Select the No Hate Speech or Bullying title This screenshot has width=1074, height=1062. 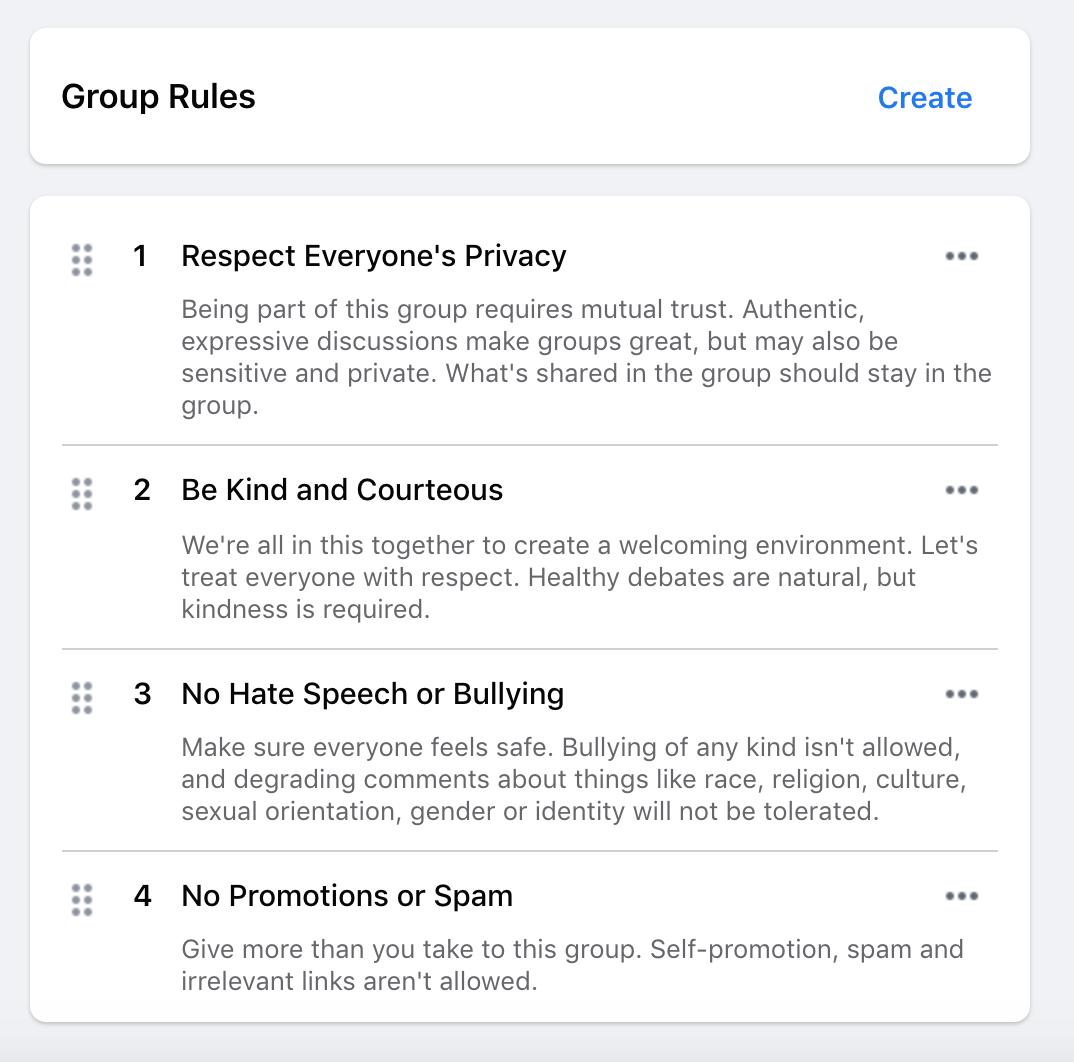coord(372,694)
